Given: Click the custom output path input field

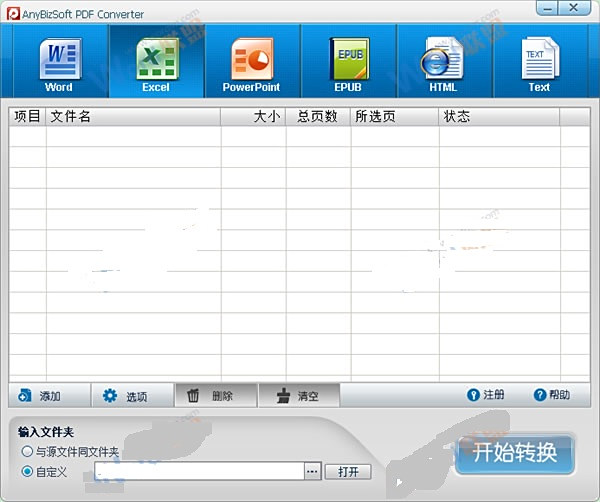Looking at the screenshot, I should pos(199,471).
